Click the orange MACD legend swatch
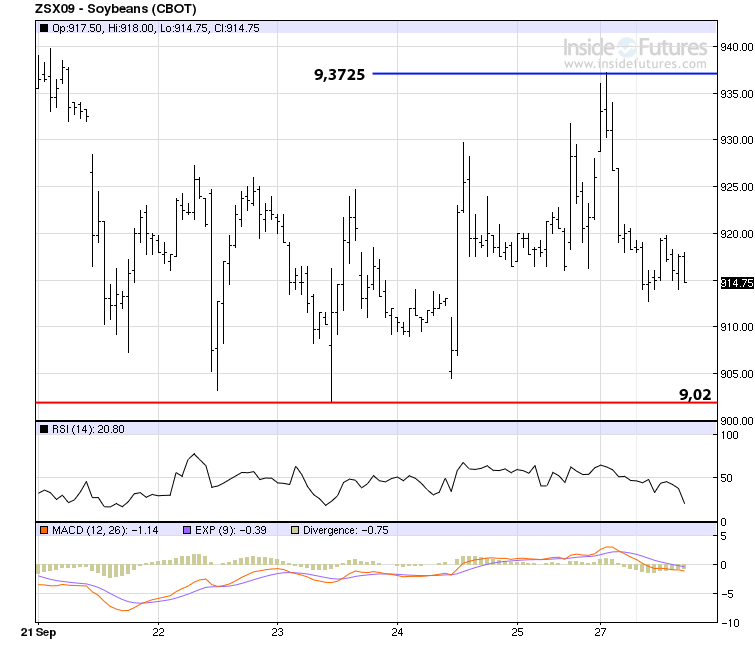The height and width of the screenshot is (663, 755). coord(43,530)
